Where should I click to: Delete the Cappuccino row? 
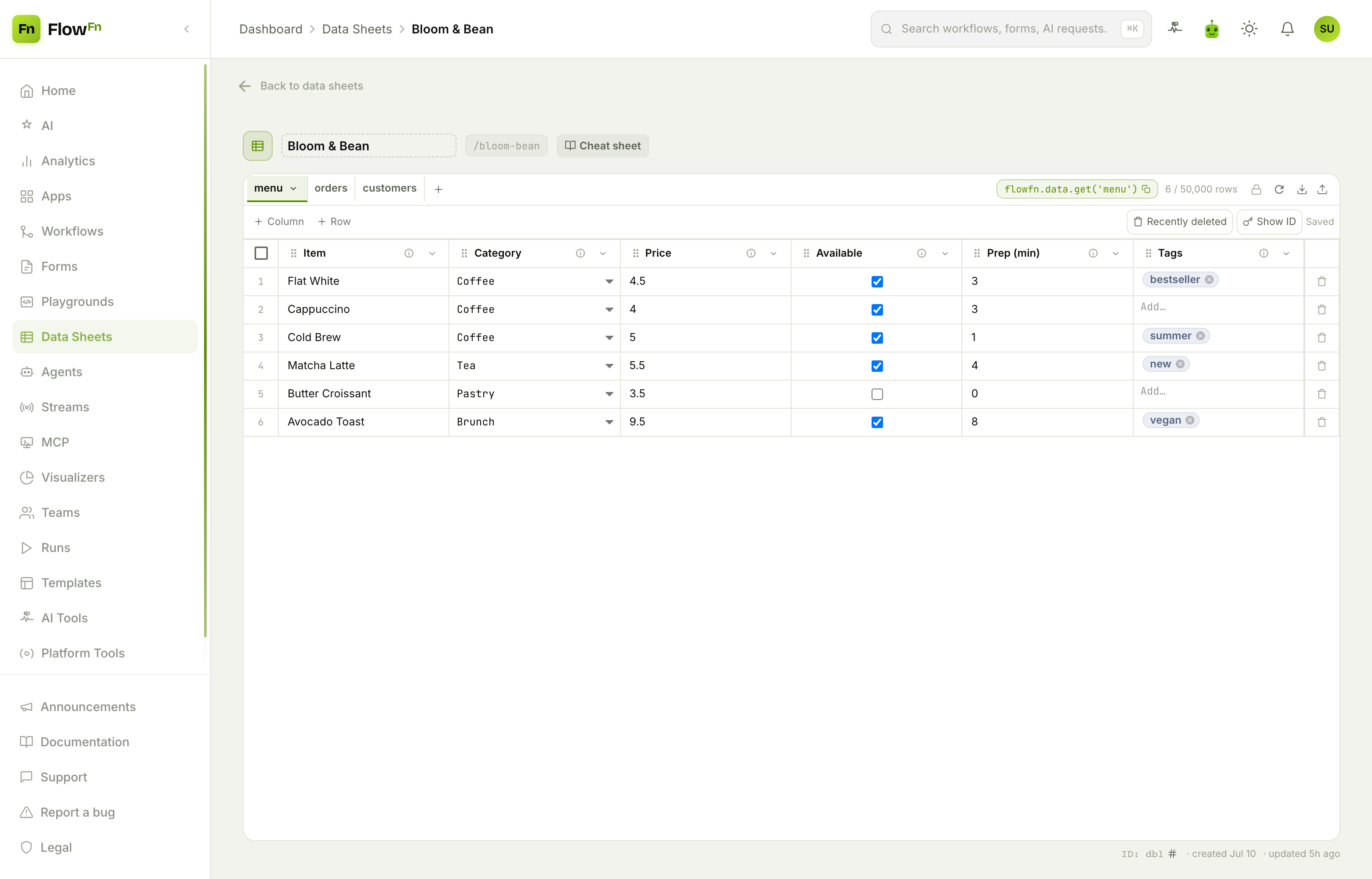click(1322, 309)
